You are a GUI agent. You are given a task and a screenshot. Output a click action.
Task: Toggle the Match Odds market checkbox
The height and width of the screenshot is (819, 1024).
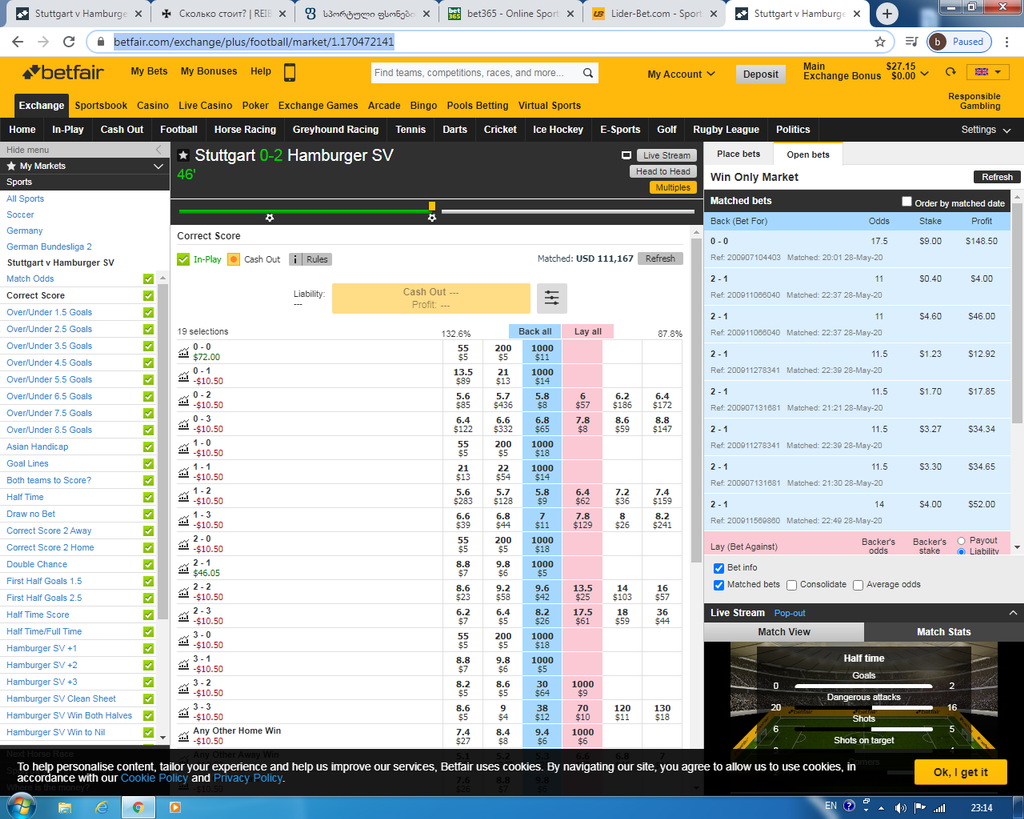point(148,279)
